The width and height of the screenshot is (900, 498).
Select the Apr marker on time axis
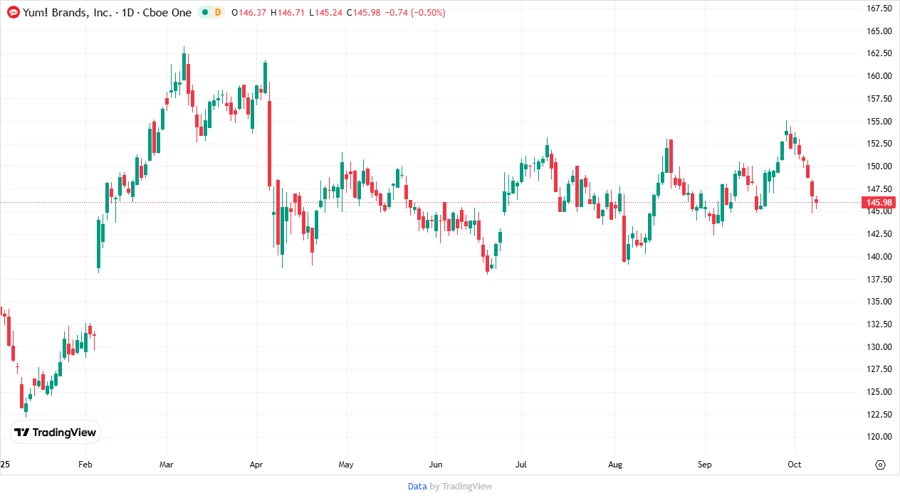point(257,465)
